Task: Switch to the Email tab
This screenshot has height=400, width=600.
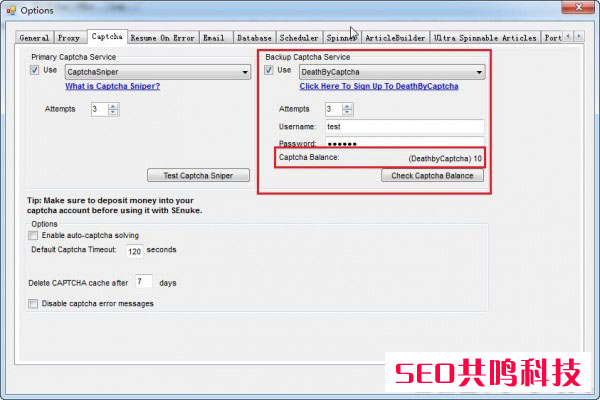Action: point(215,38)
